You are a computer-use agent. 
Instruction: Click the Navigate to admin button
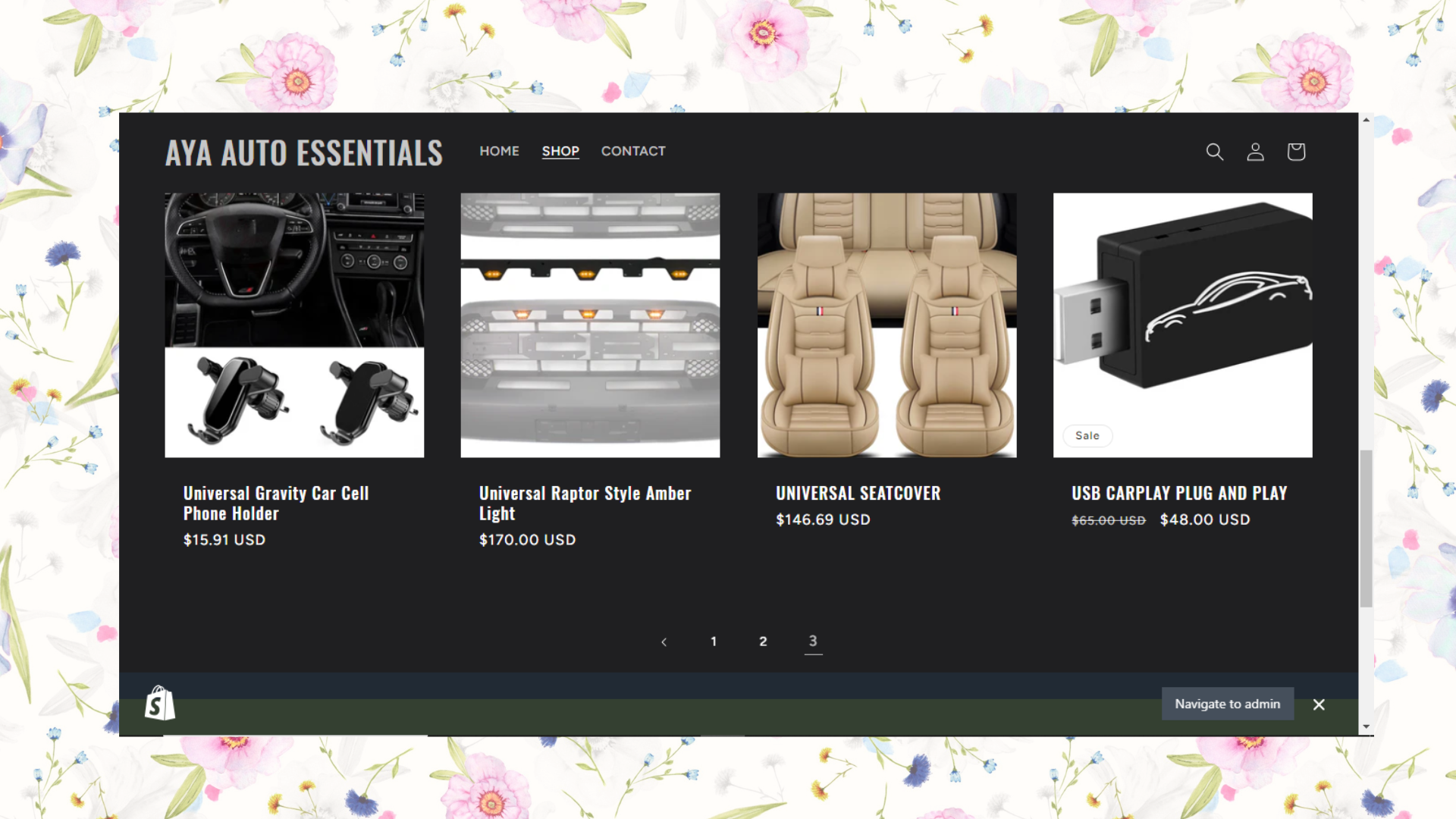1227,704
